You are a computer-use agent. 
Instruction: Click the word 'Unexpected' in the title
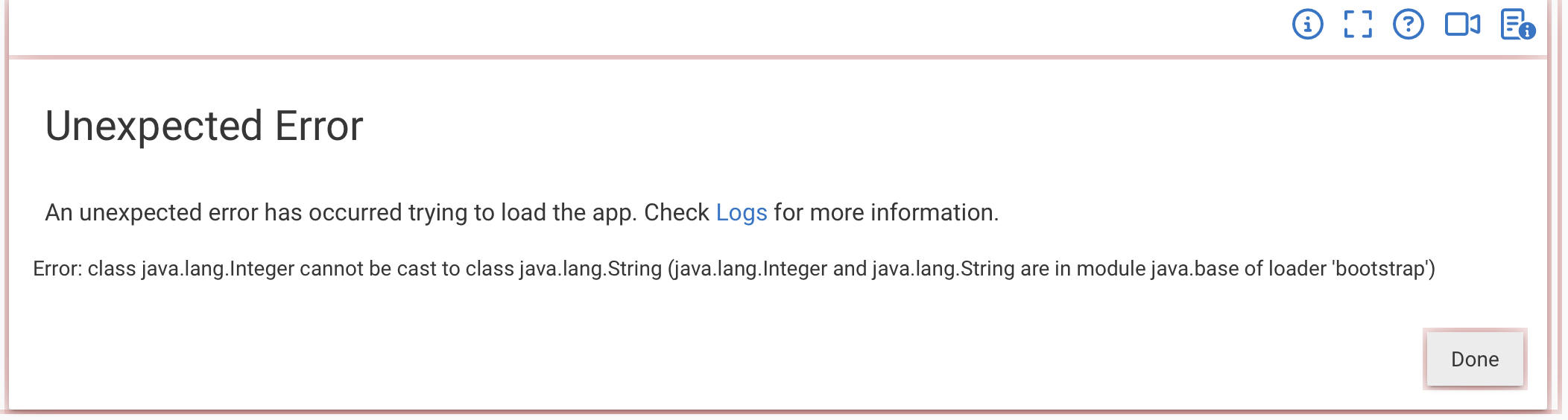pyautogui.click(x=154, y=126)
